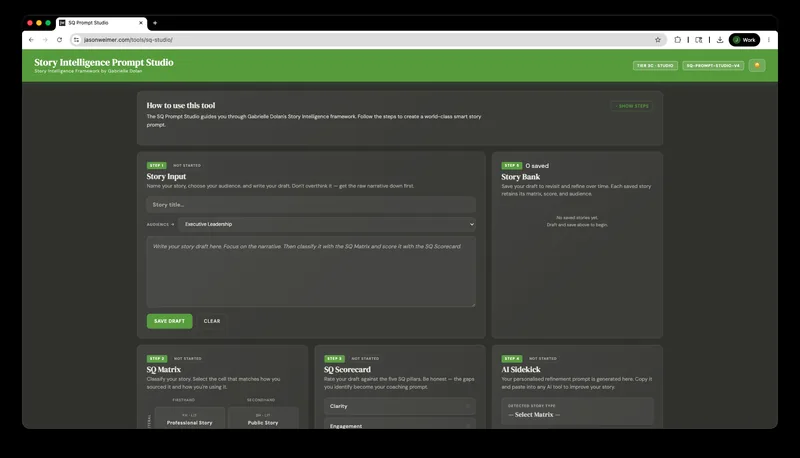Open the site information icon in the address bar
The height and width of the screenshot is (458, 800).
click(x=77, y=40)
